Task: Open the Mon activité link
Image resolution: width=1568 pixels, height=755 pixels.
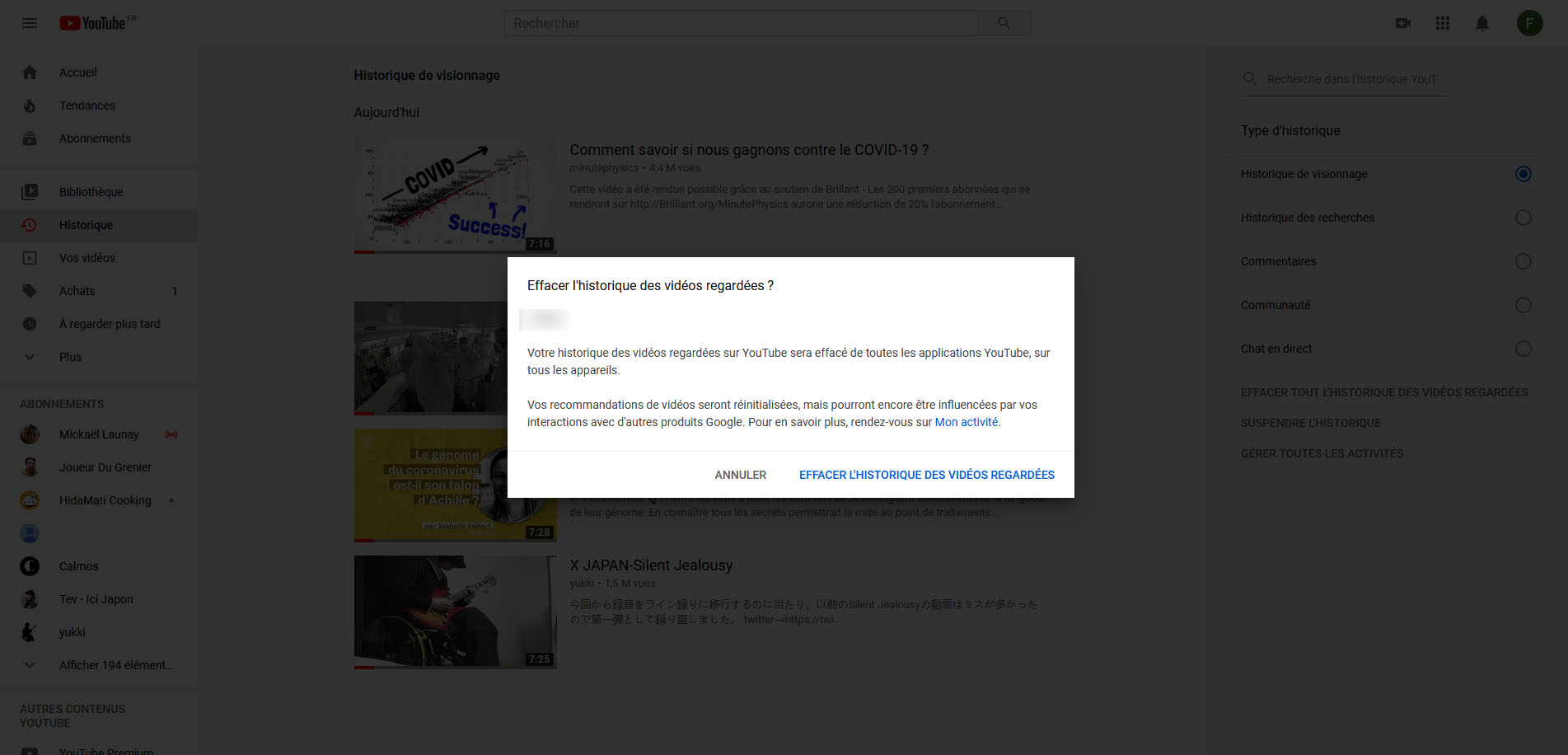Action: coord(966,422)
